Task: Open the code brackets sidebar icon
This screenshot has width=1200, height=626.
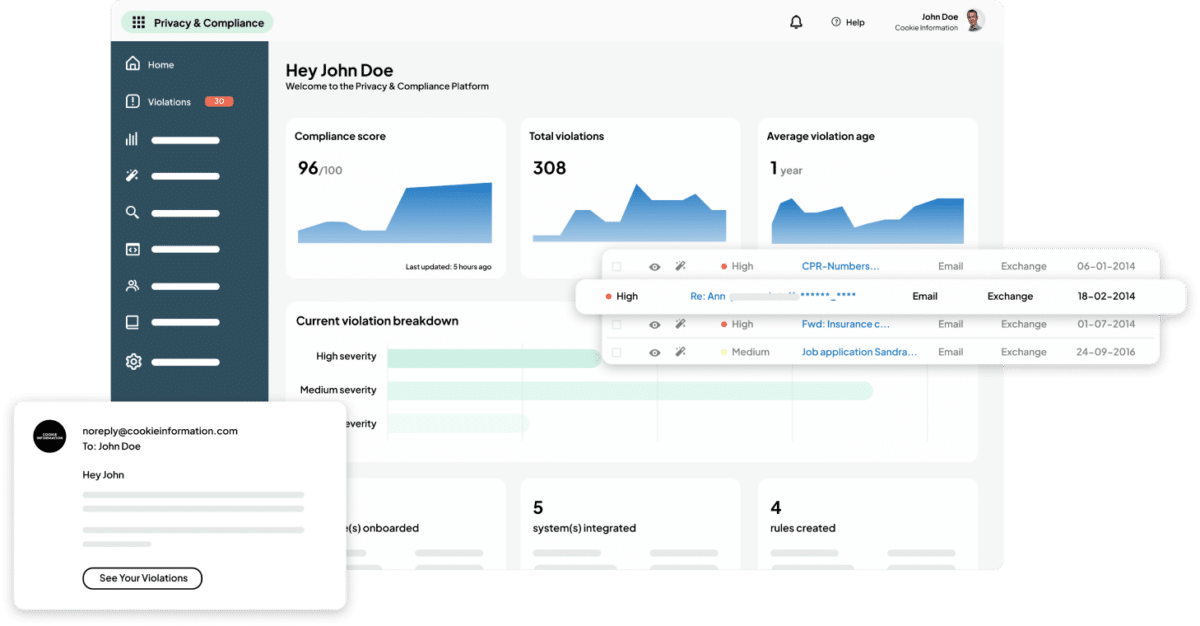Action: (x=132, y=249)
